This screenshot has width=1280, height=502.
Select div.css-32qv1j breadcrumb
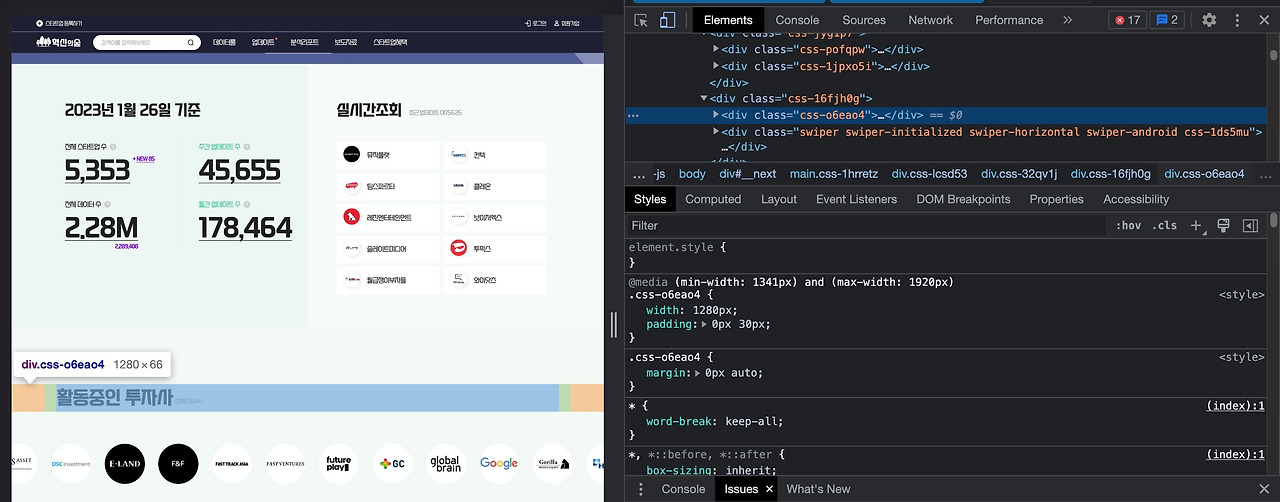[x=1019, y=174]
